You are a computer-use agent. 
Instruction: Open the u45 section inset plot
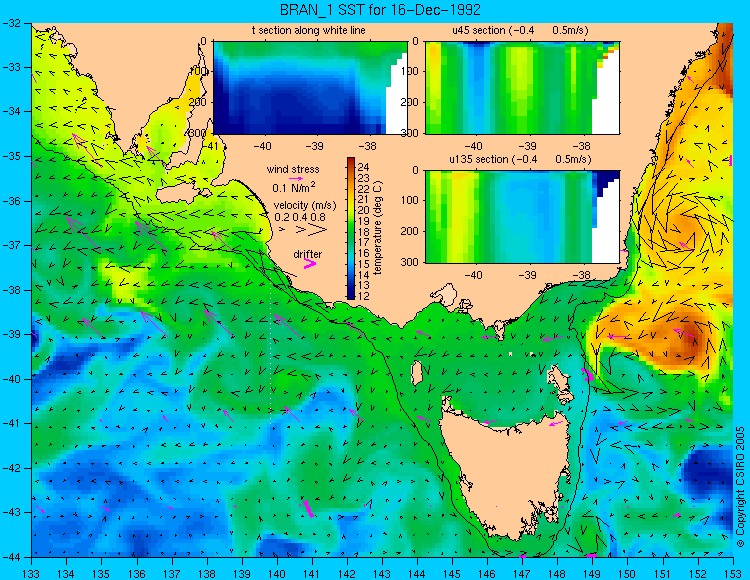(x=522, y=88)
